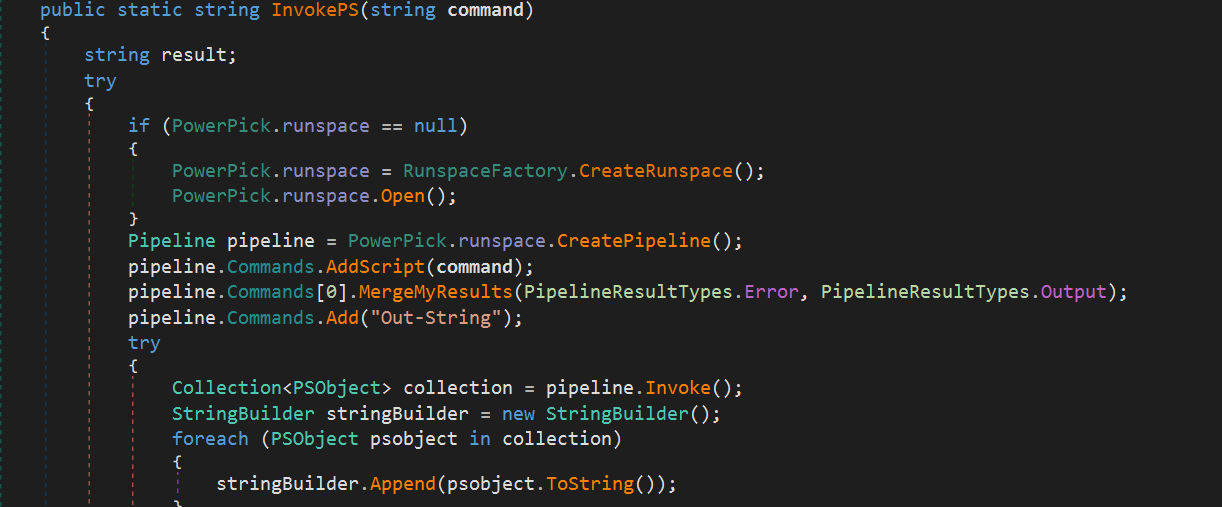Viewport: 1222px width, 507px height.
Task: Click the CreatePipeline method call
Action: (634, 241)
